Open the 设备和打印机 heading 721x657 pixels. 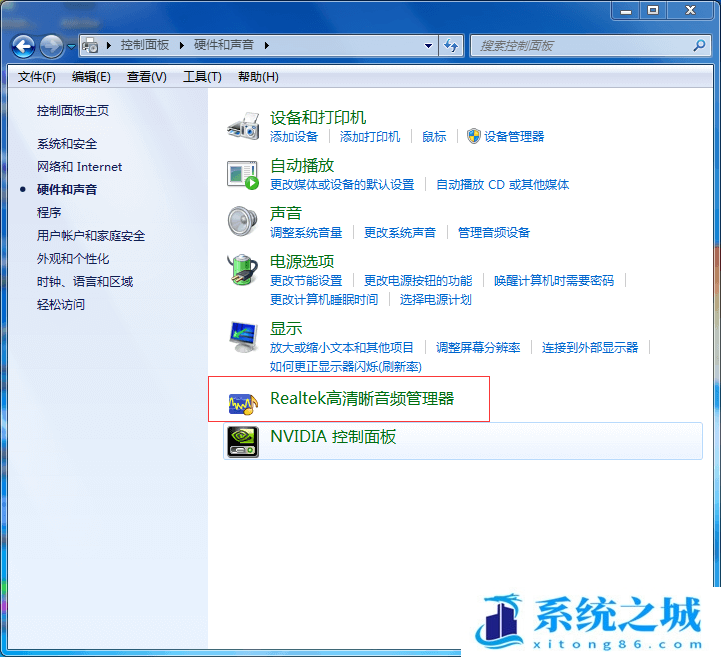[x=318, y=118]
